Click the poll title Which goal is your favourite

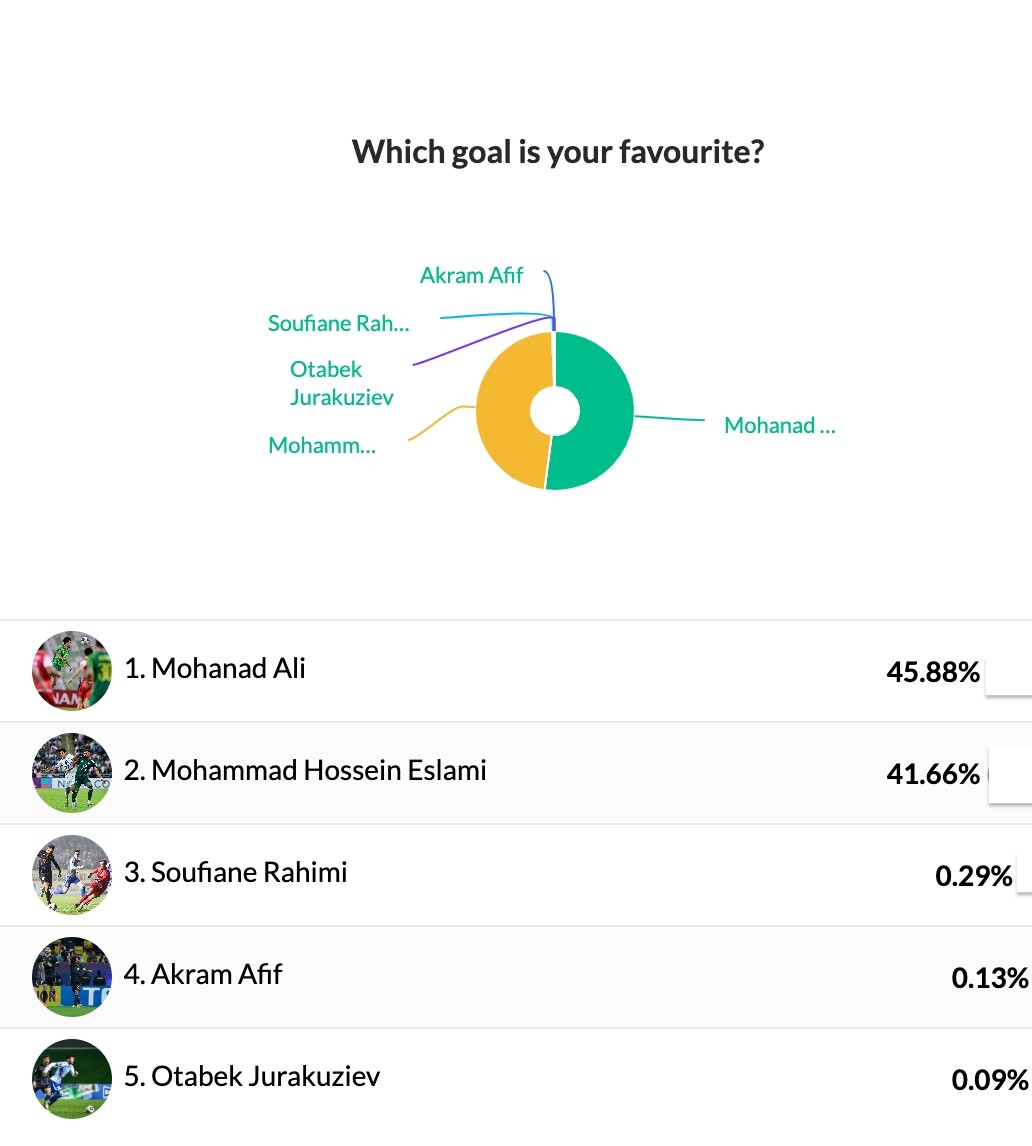(x=558, y=153)
